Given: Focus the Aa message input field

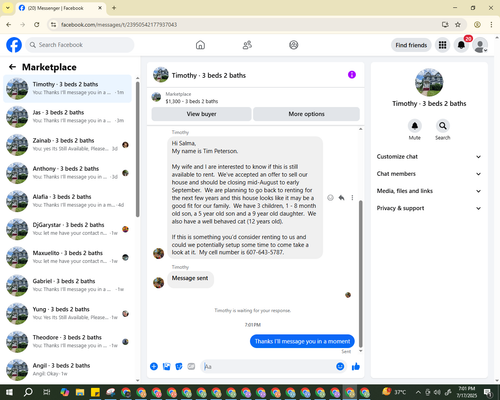Looking at the screenshot, I should (268, 367).
